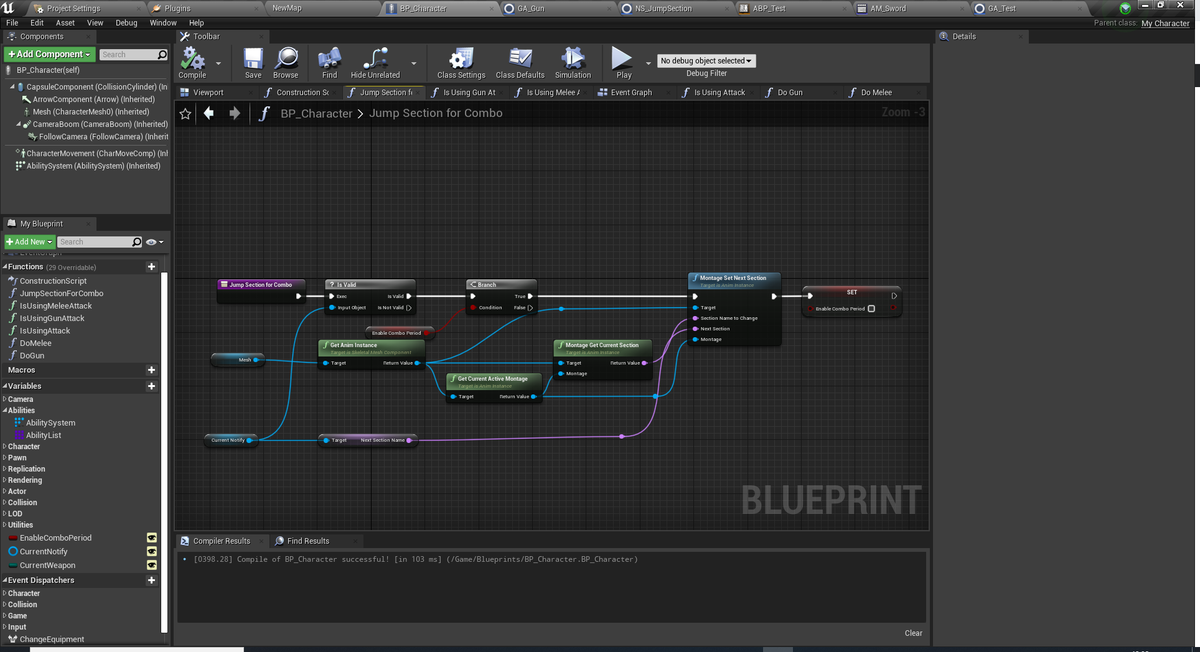Select the Get Anim Instance node header
Image resolution: width=1200 pixels, height=652 pixels.
point(371,345)
